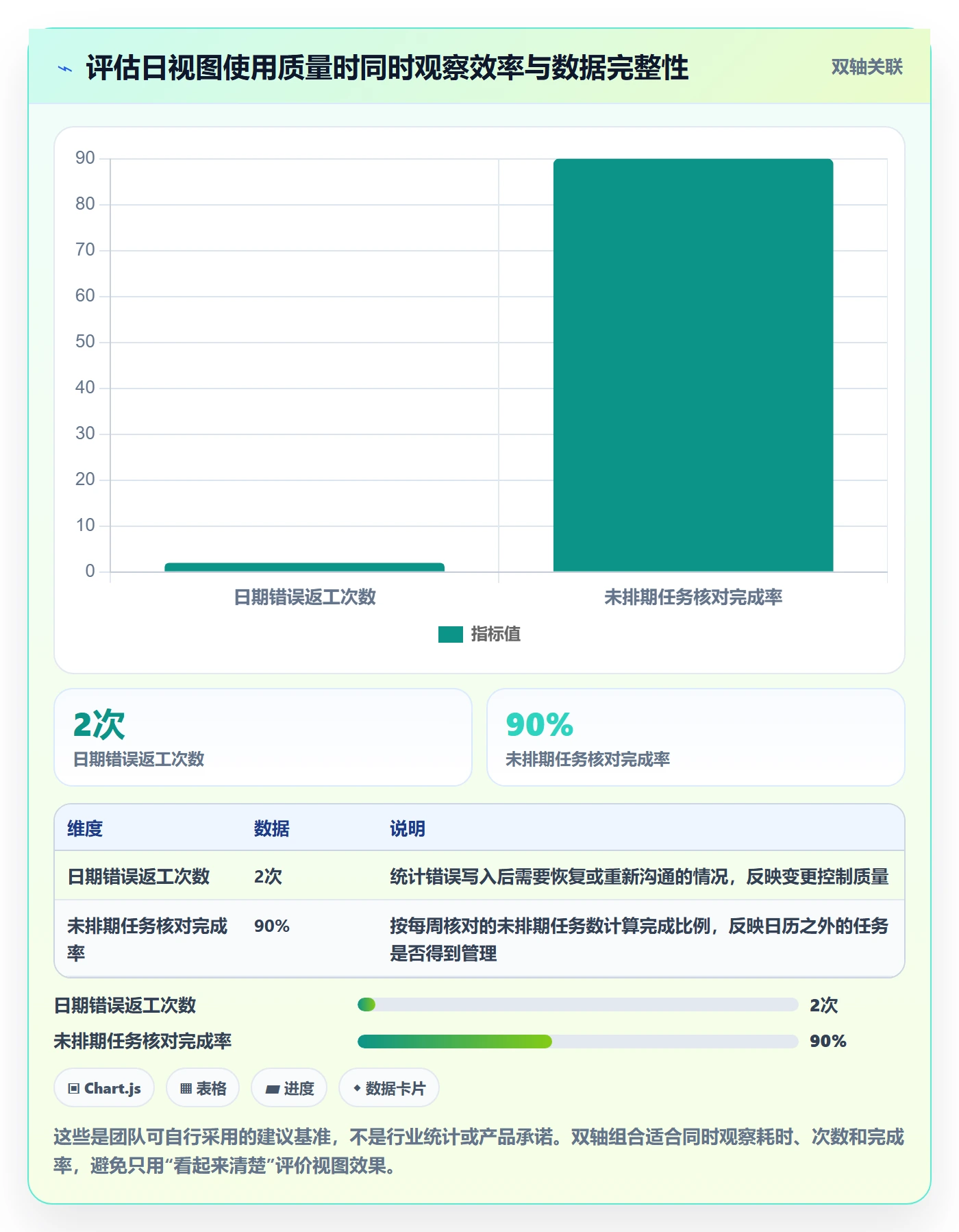Click the 日期错误返工次数 cell in the table
This screenshot has height=1232, width=959.
(138, 876)
